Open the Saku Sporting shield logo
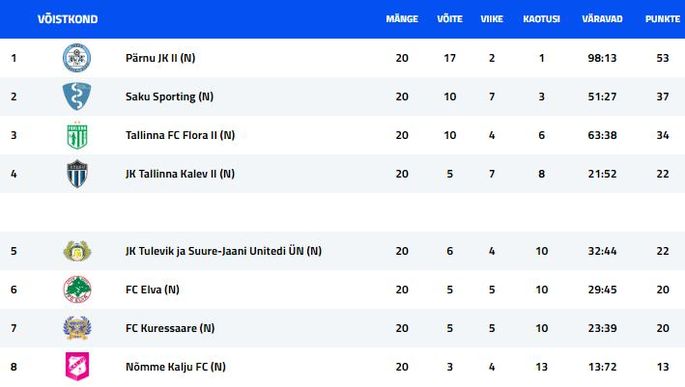685x387 pixels. [x=77, y=96]
